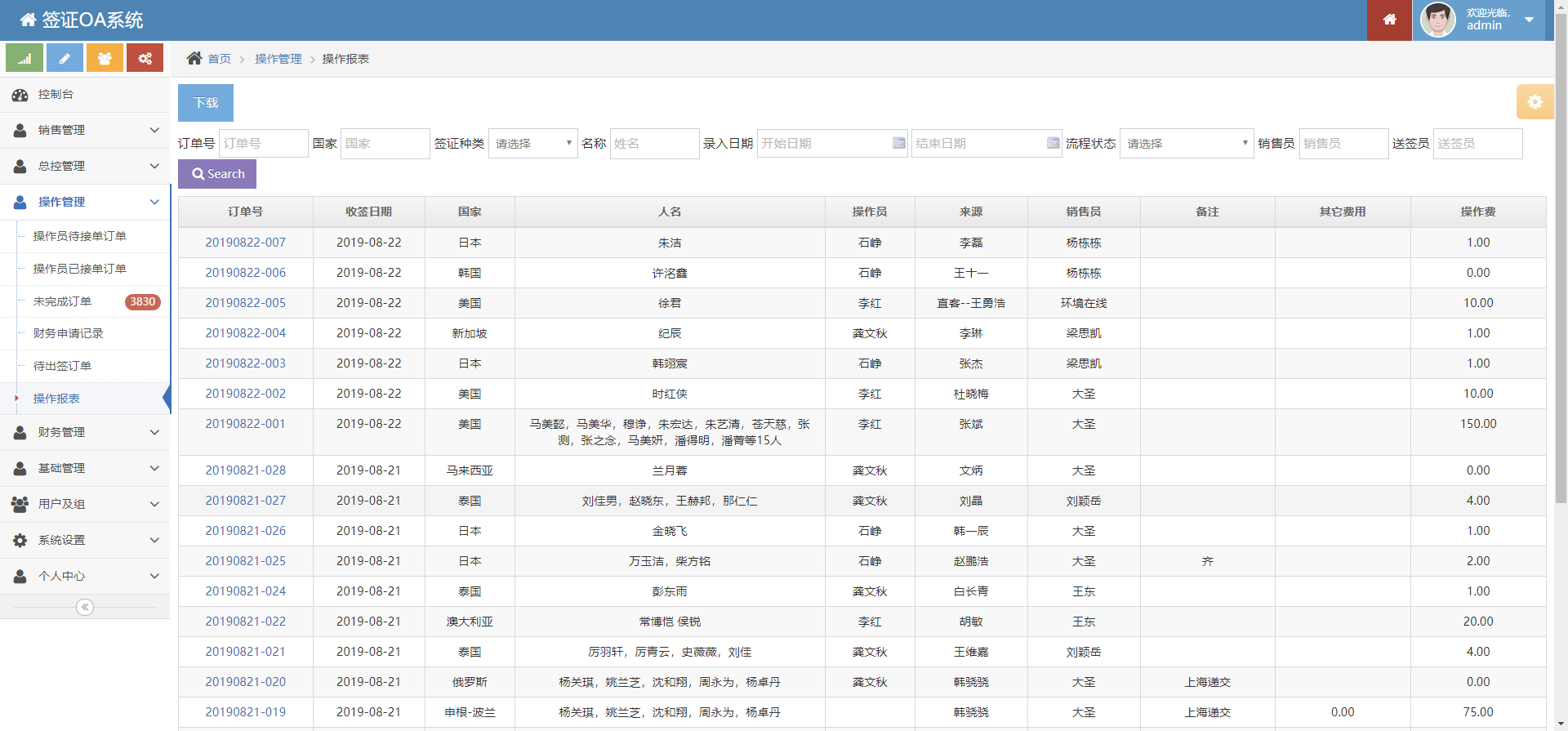Click the 下载 download button
1568x731 pixels.
[206, 103]
